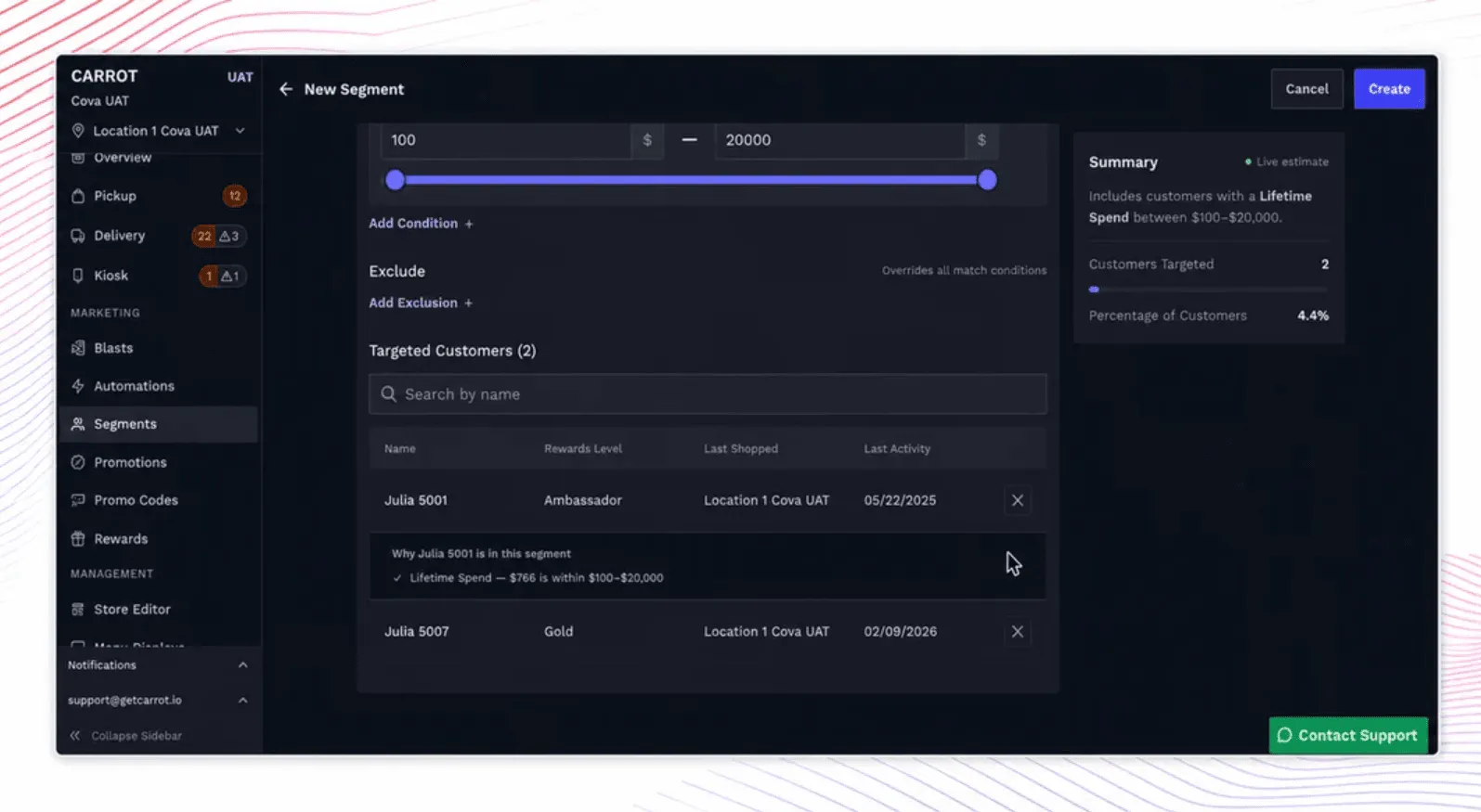
Task: Remove Julia 5007 with the X icon
Action: click(x=1018, y=632)
